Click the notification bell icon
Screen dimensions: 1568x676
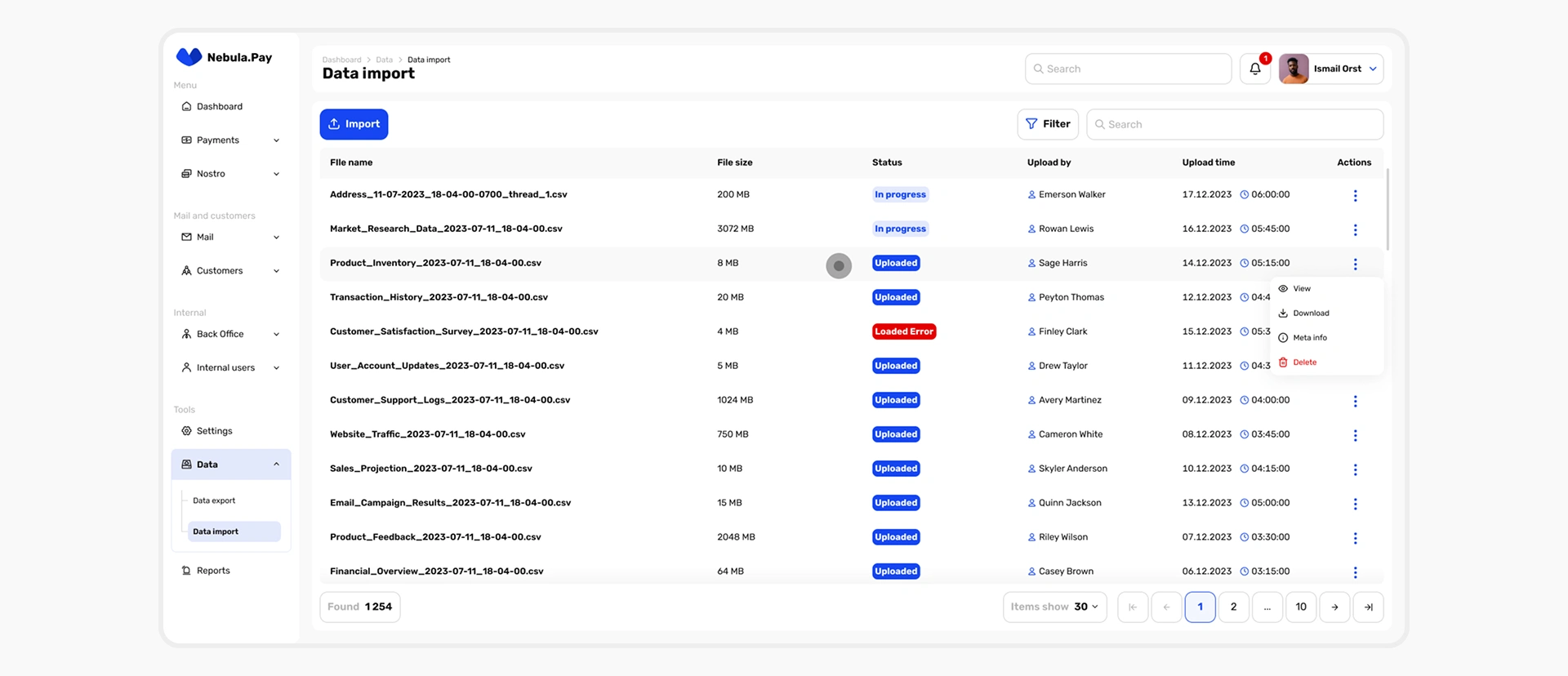click(x=1255, y=69)
